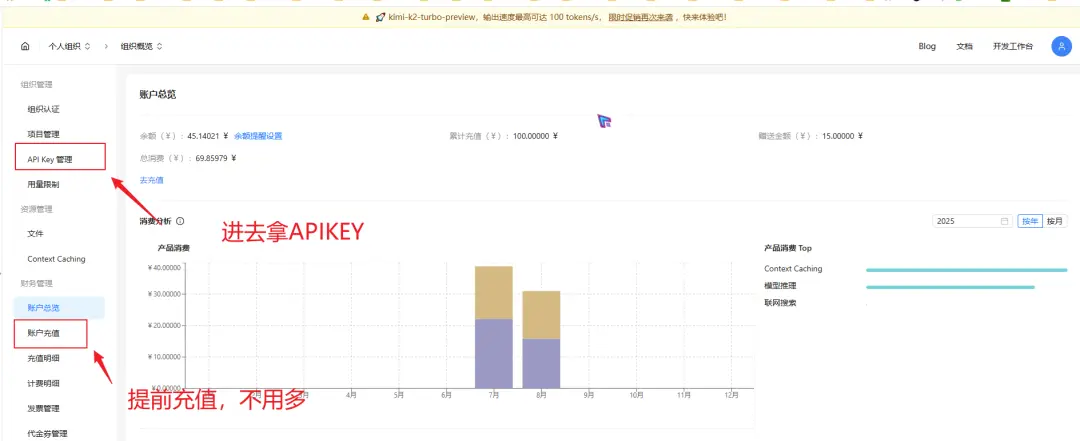Click the July bar in the consumption chart

click(x=494, y=327)
